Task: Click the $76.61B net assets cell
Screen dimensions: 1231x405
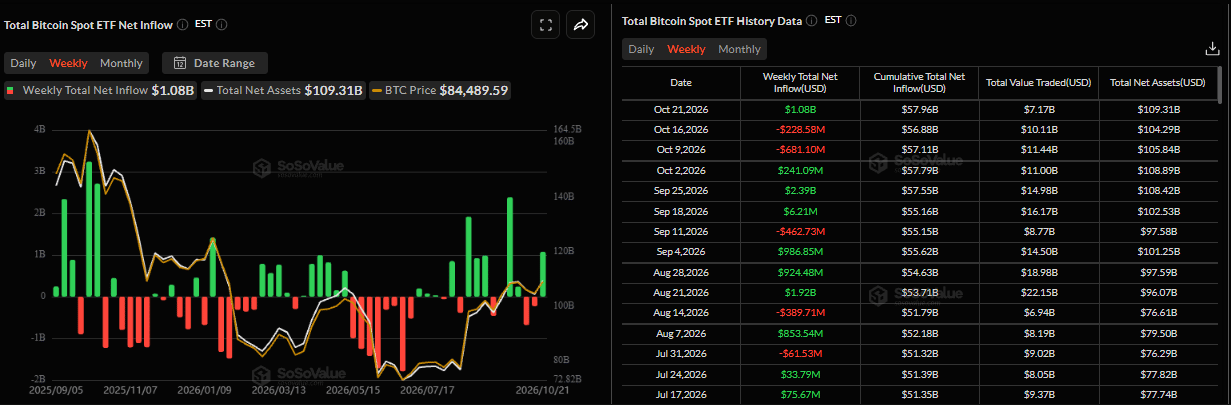Action: (x=1158, y=312)
